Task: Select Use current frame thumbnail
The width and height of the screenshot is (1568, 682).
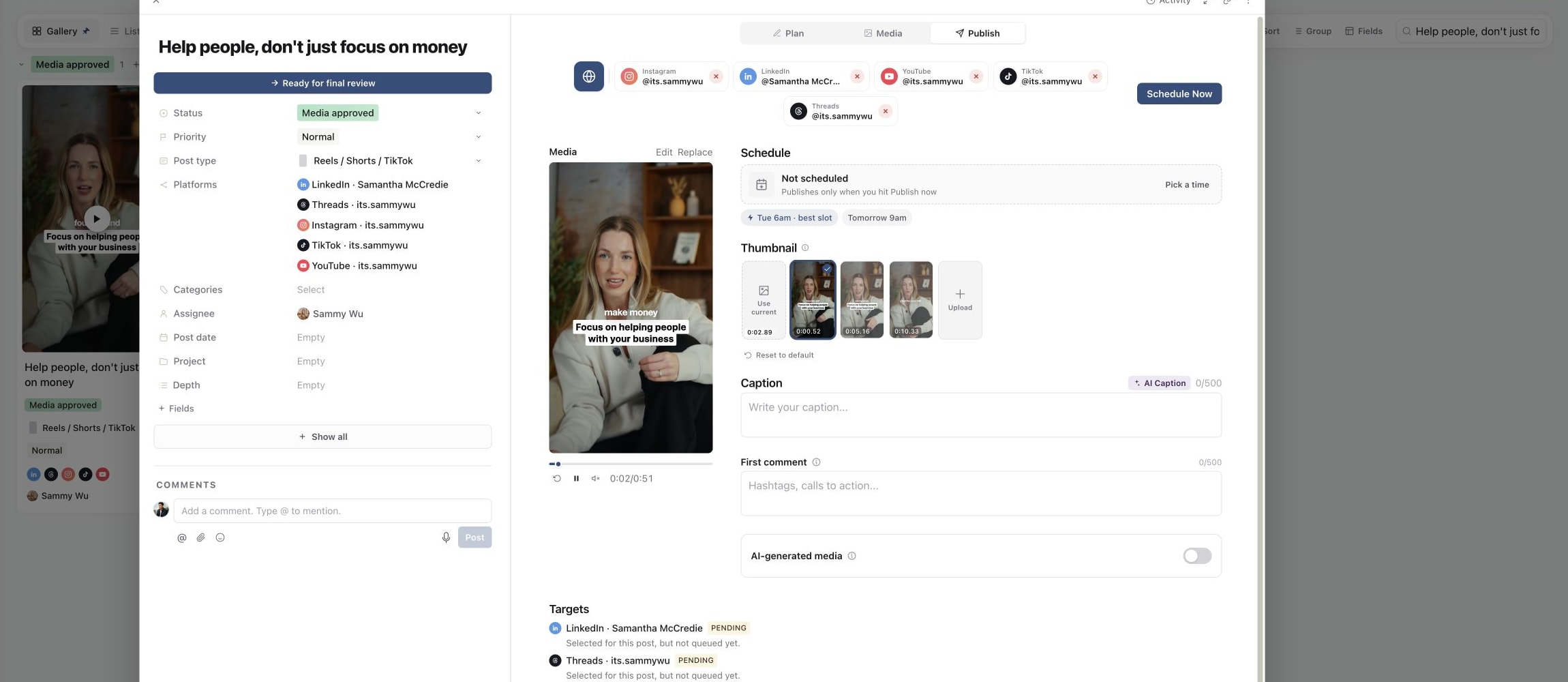Action: 764,300
